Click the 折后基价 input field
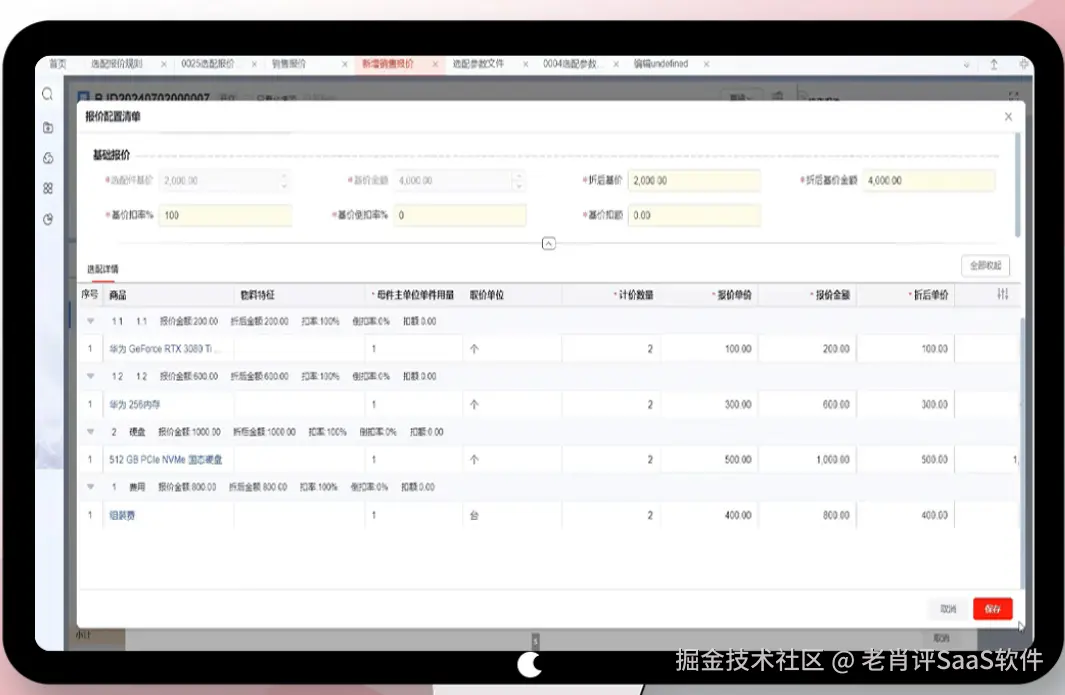The image size is (1065, 695). click(x=694, y=181)
